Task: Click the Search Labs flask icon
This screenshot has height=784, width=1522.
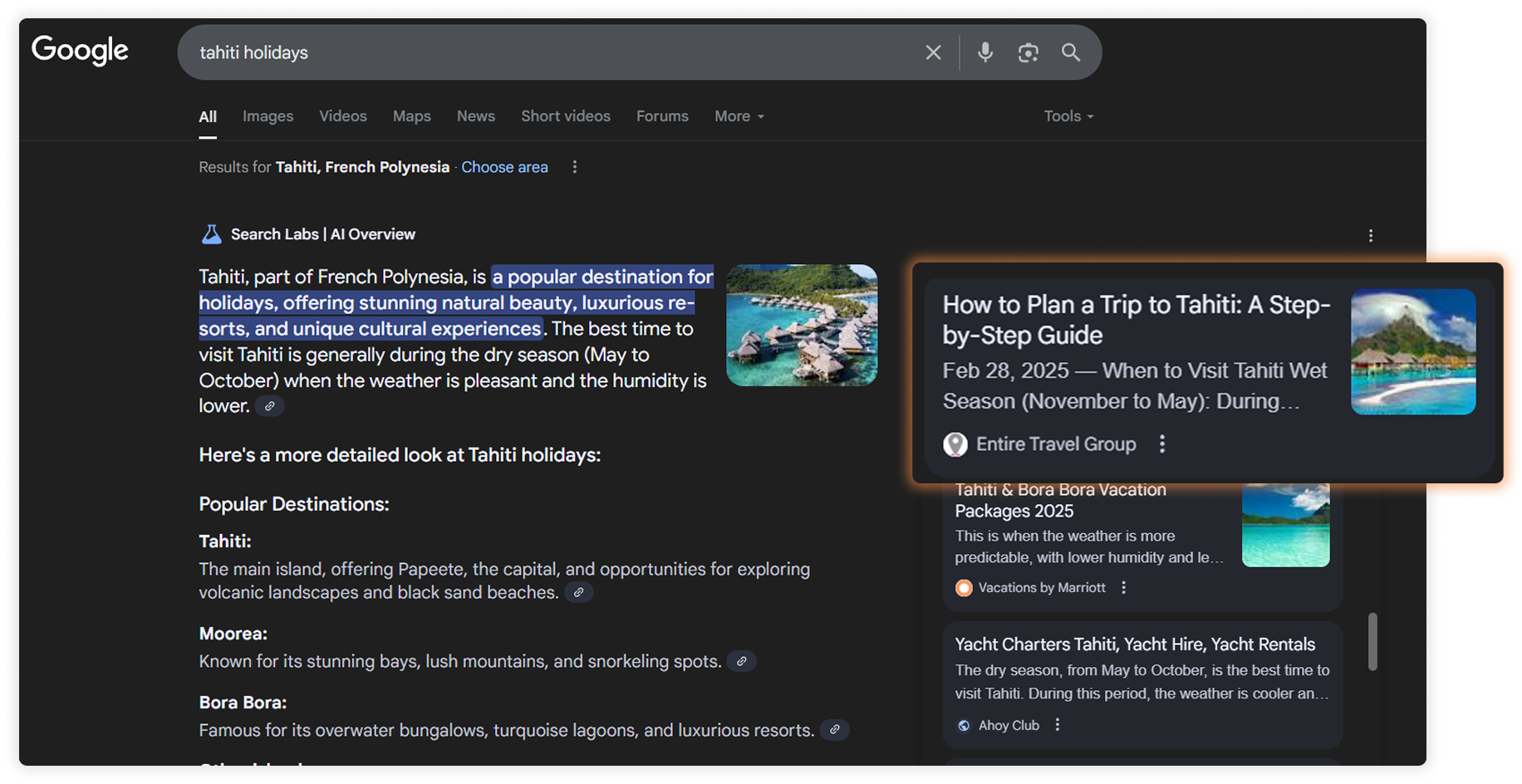Action: coord(211,234)
